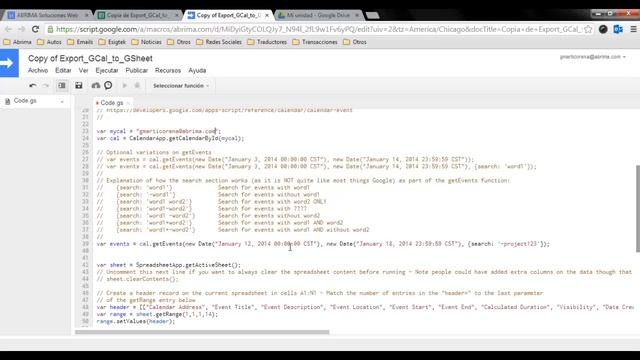Screen dimensions: 640x360
Task: Click the dark round extension icon
Action: [603, 29]
